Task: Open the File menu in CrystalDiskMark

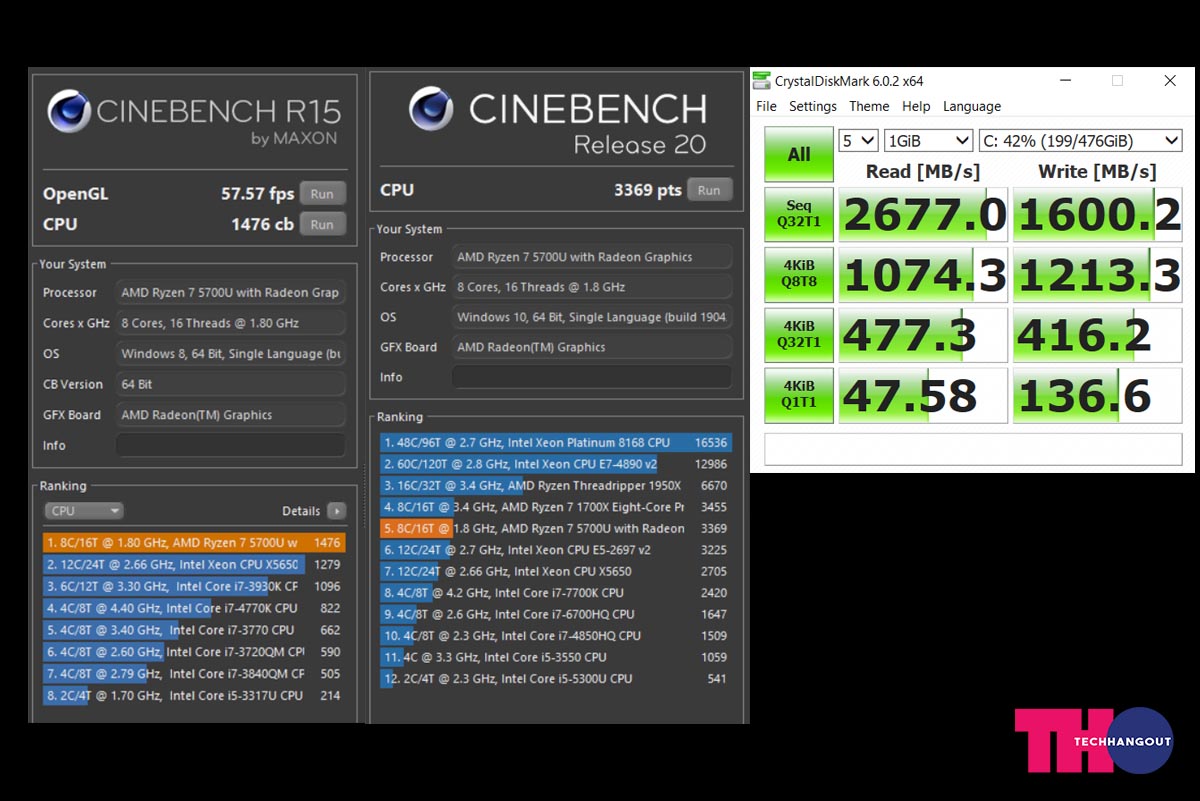Action: 766,106
